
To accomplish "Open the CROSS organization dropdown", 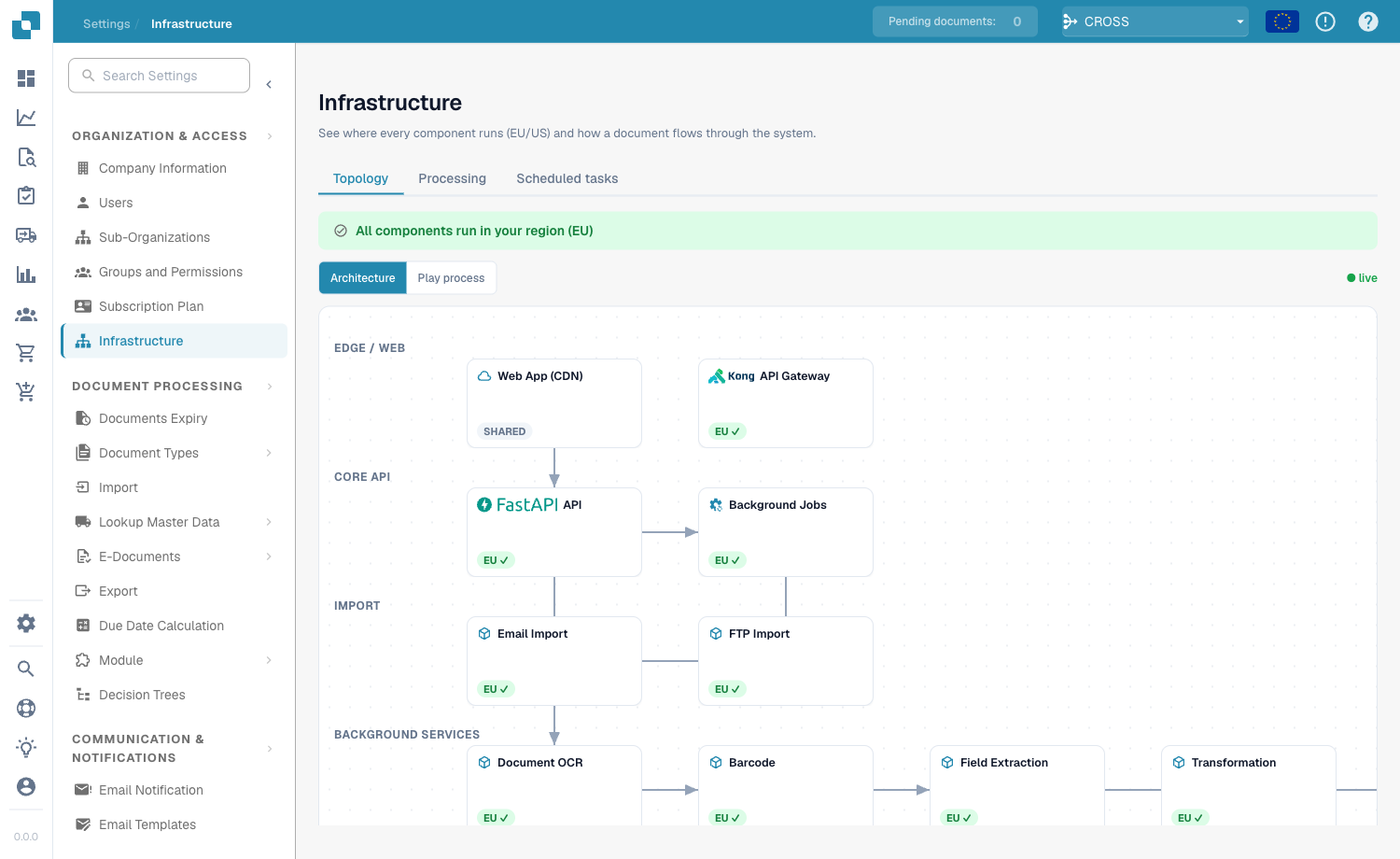I will 1155,21.
